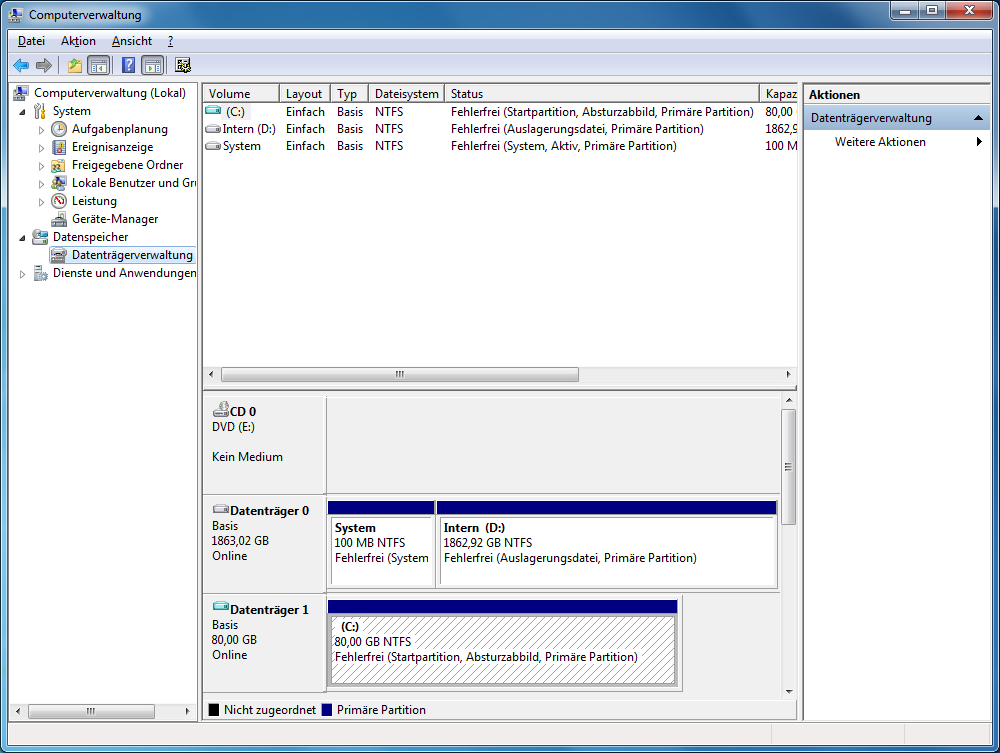This screenshot has width=1000, height=753.
Task: Select the (C:) 80,00 GB partition block
Action: pos(503,643)
